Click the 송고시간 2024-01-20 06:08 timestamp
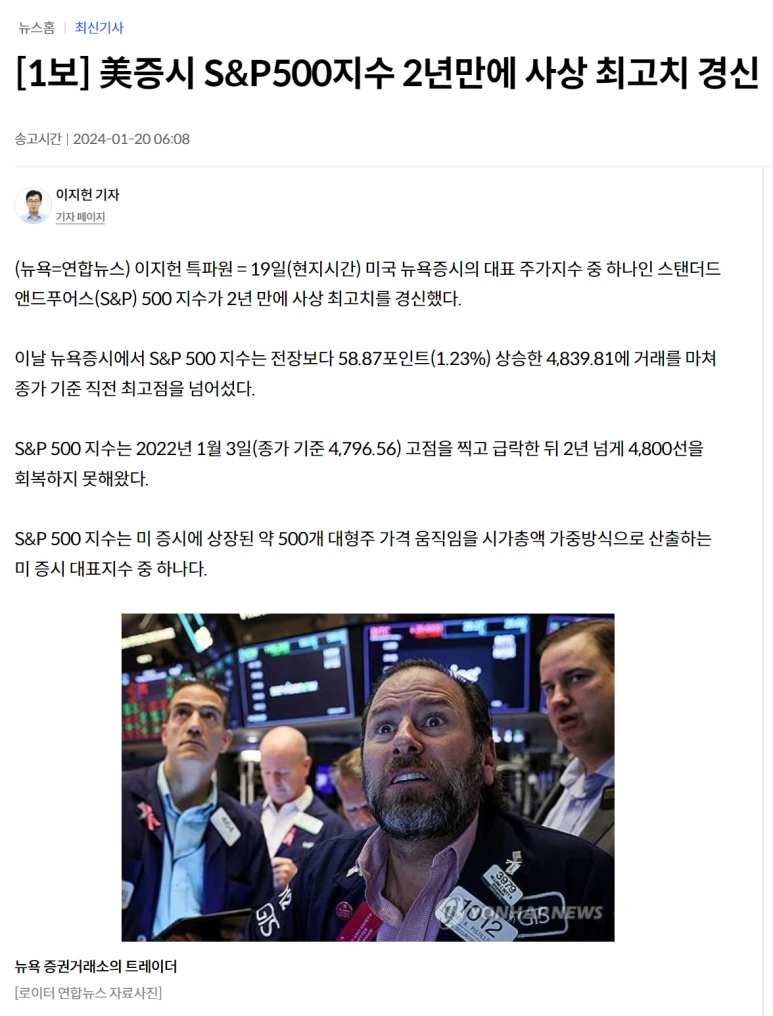Viewport: 773px width, 1016px height. 102,139
